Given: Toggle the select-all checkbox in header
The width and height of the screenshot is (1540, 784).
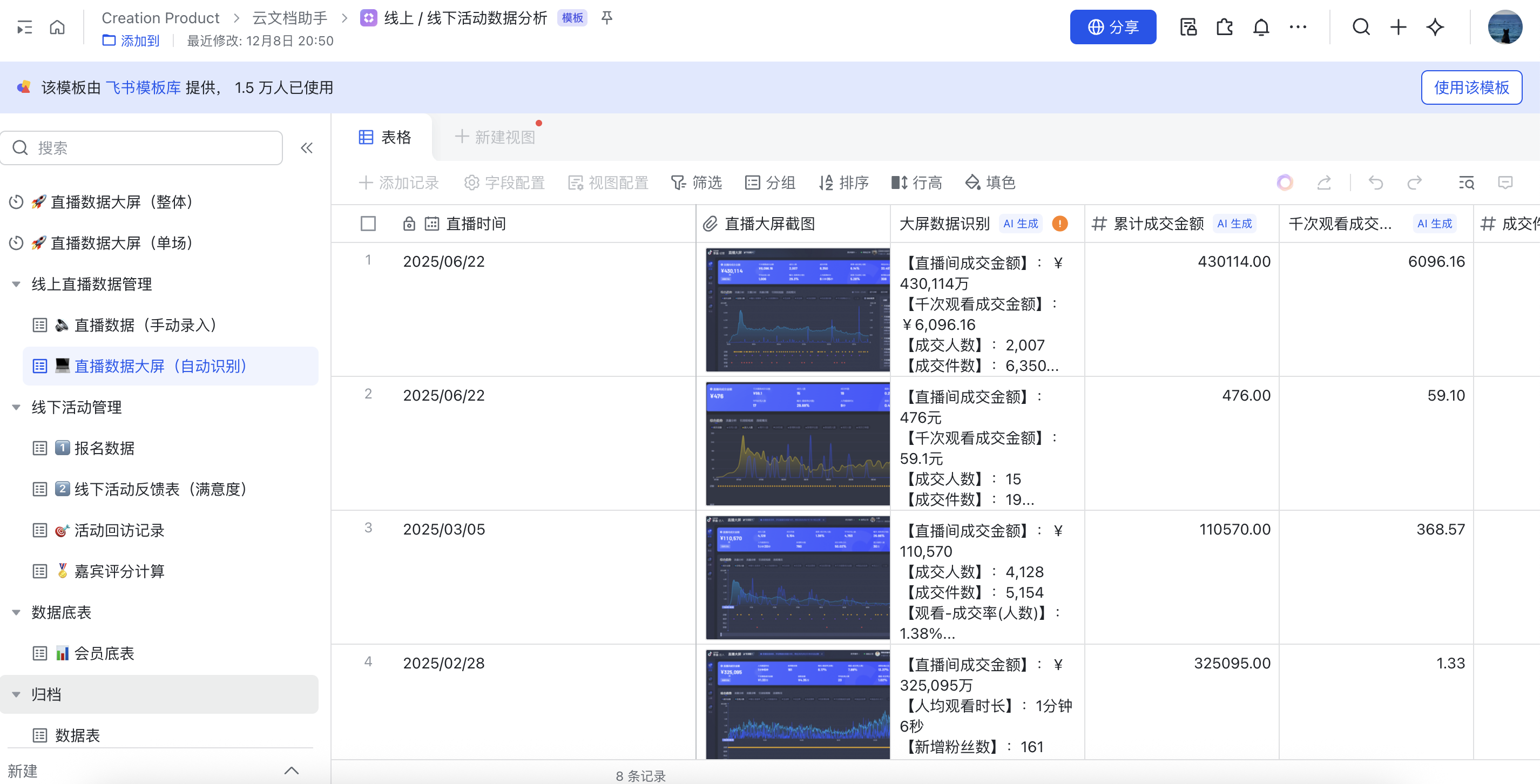Looking at the screenshot, I should 368,224.
